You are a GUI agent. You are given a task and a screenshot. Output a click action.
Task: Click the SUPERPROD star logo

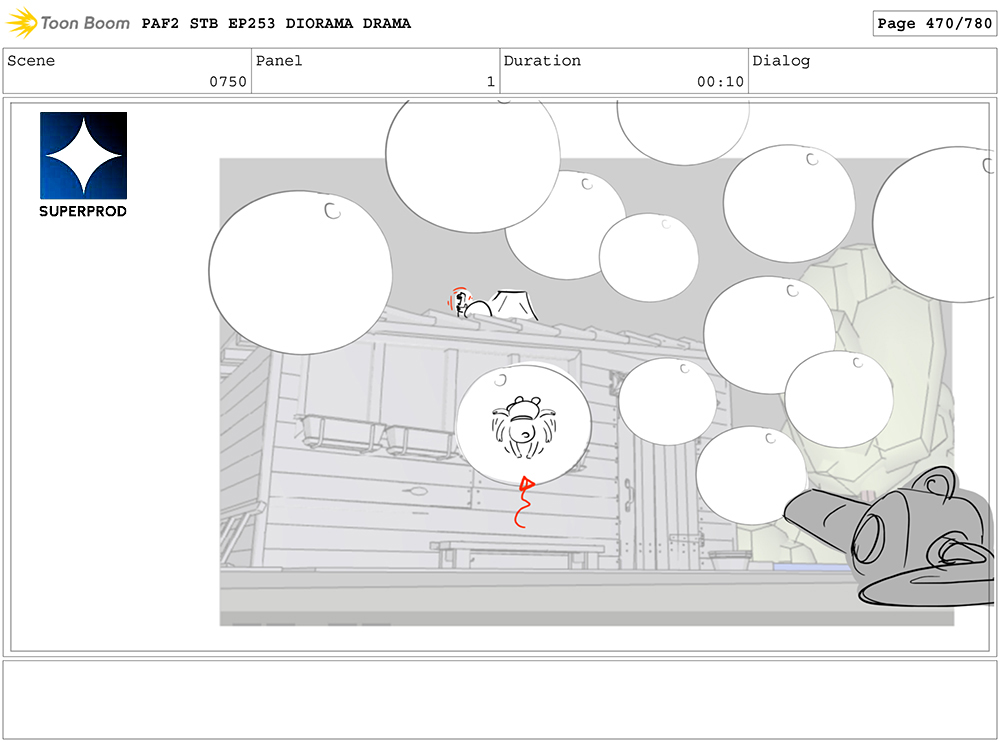tap(84, 156)
